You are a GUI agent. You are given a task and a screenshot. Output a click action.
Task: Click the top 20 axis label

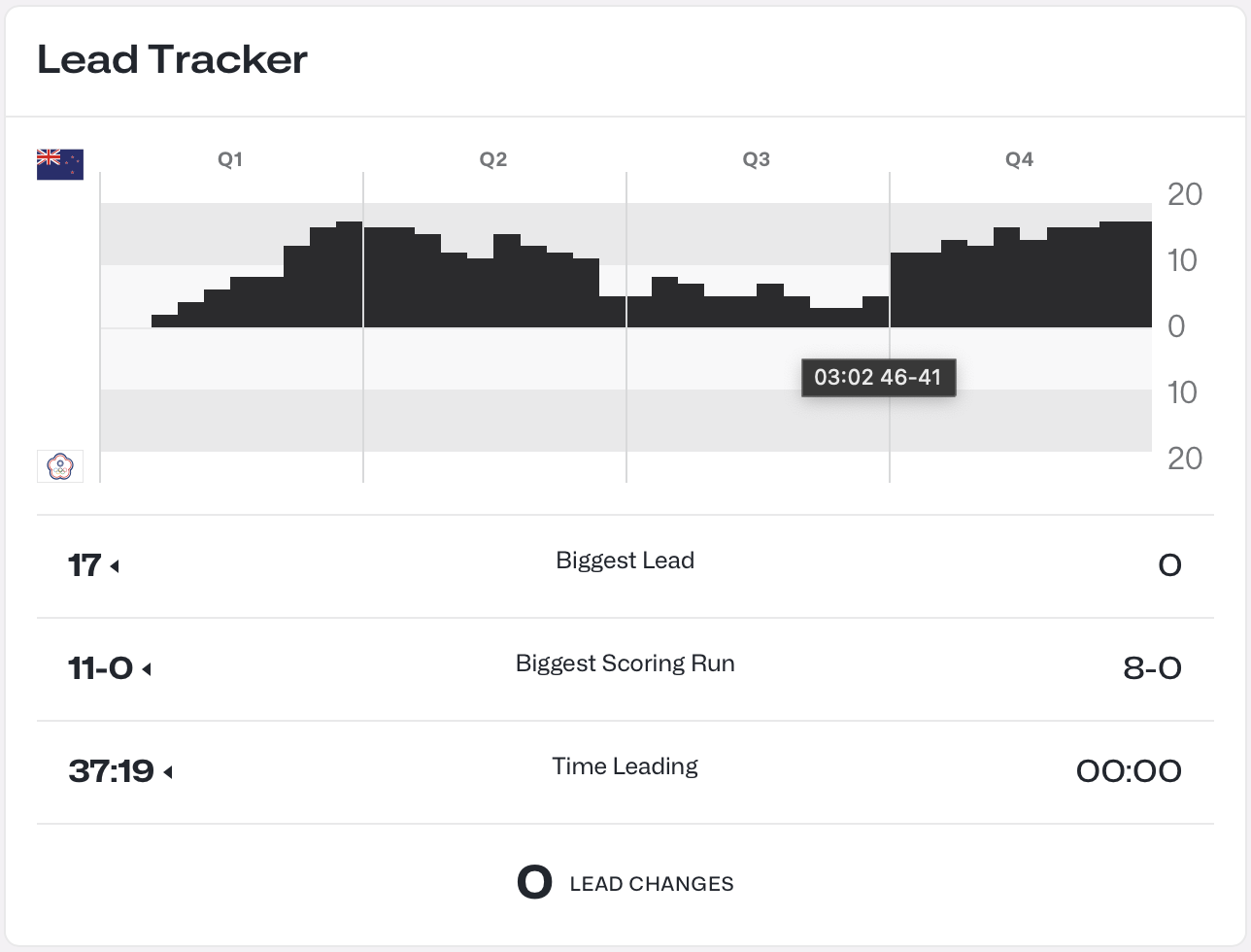pos(1185,194)
